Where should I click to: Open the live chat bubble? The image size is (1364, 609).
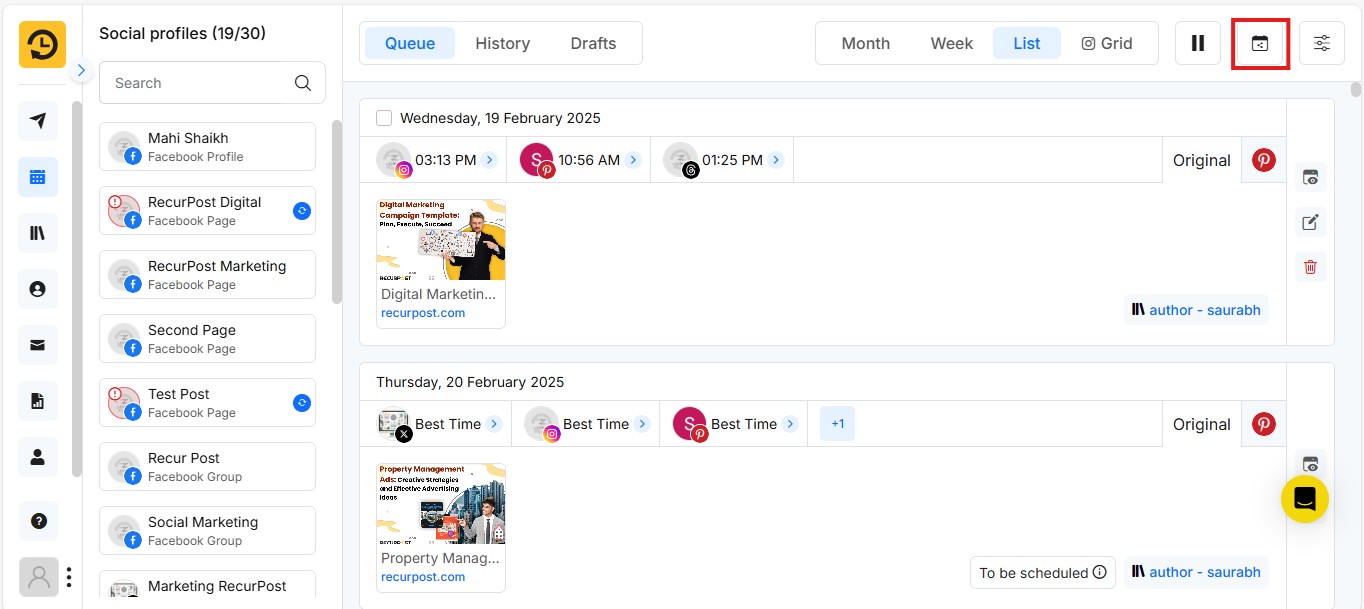1304,497
